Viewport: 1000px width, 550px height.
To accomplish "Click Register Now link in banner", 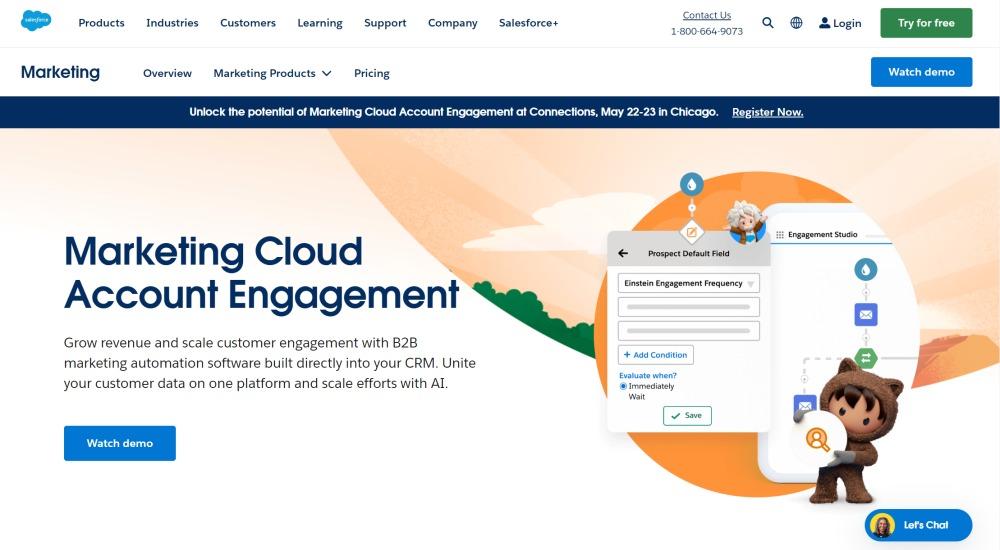I will click(x=768, y=112).
